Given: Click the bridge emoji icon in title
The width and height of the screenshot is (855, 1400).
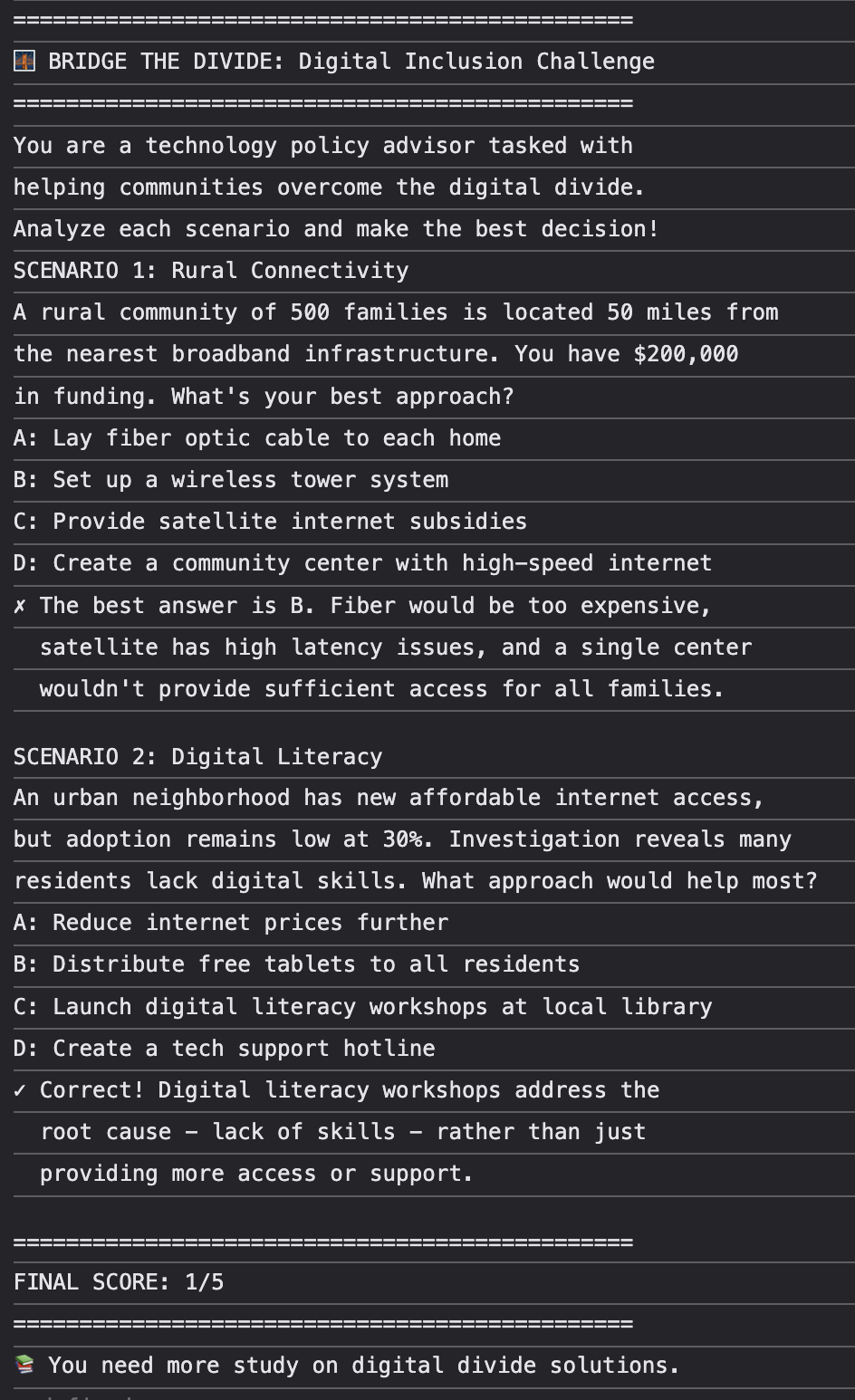Looking at the screenshot, I should 24,62.
